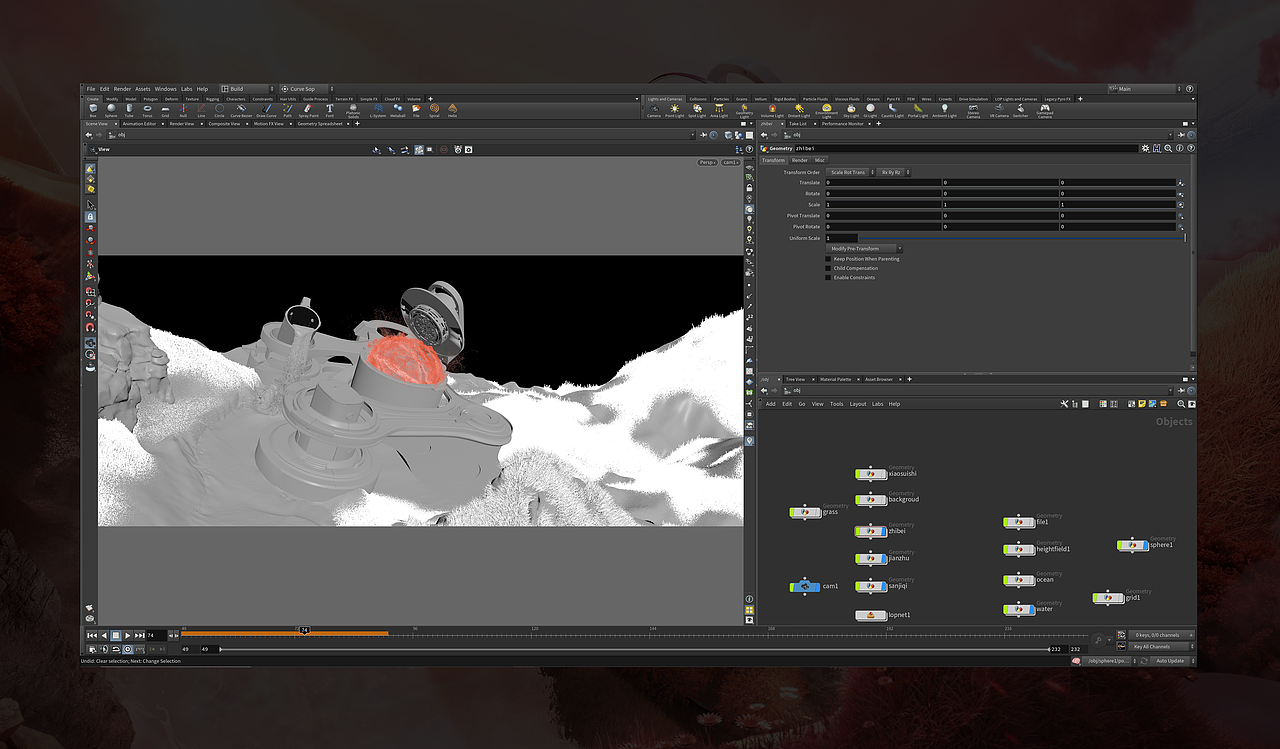Switch to the Render parameter tab
Viewport: 1280px width, 749px height.
pyautogui.click(x=800, y=160)
